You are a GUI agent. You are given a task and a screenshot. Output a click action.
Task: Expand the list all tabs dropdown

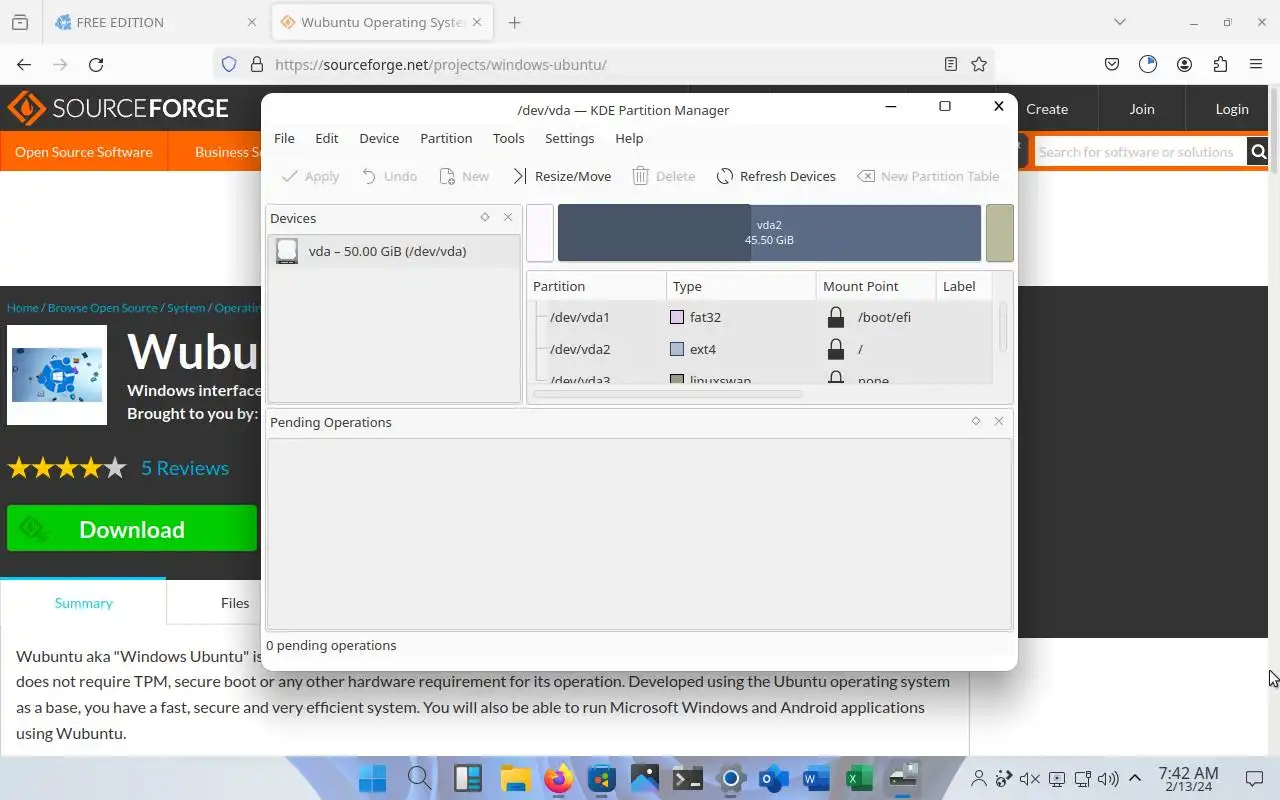click(1120, 22)
